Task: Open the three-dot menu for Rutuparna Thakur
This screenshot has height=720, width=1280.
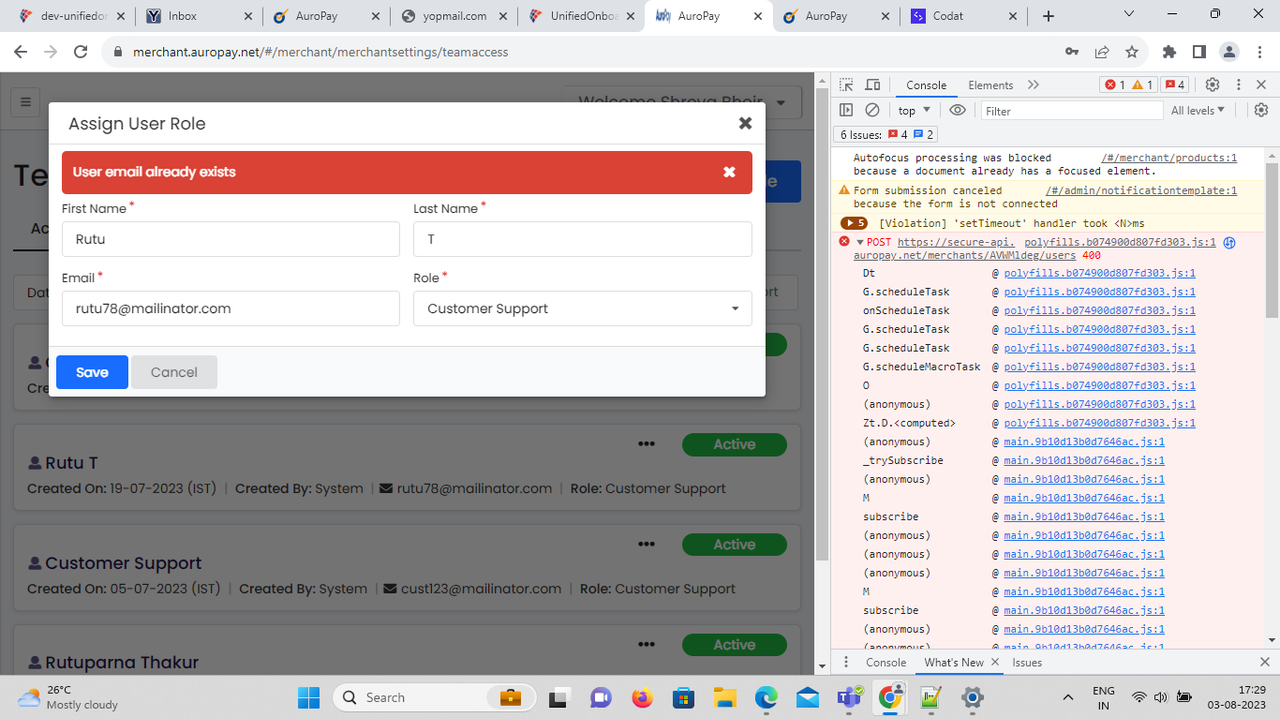Action: coord(646,644)
